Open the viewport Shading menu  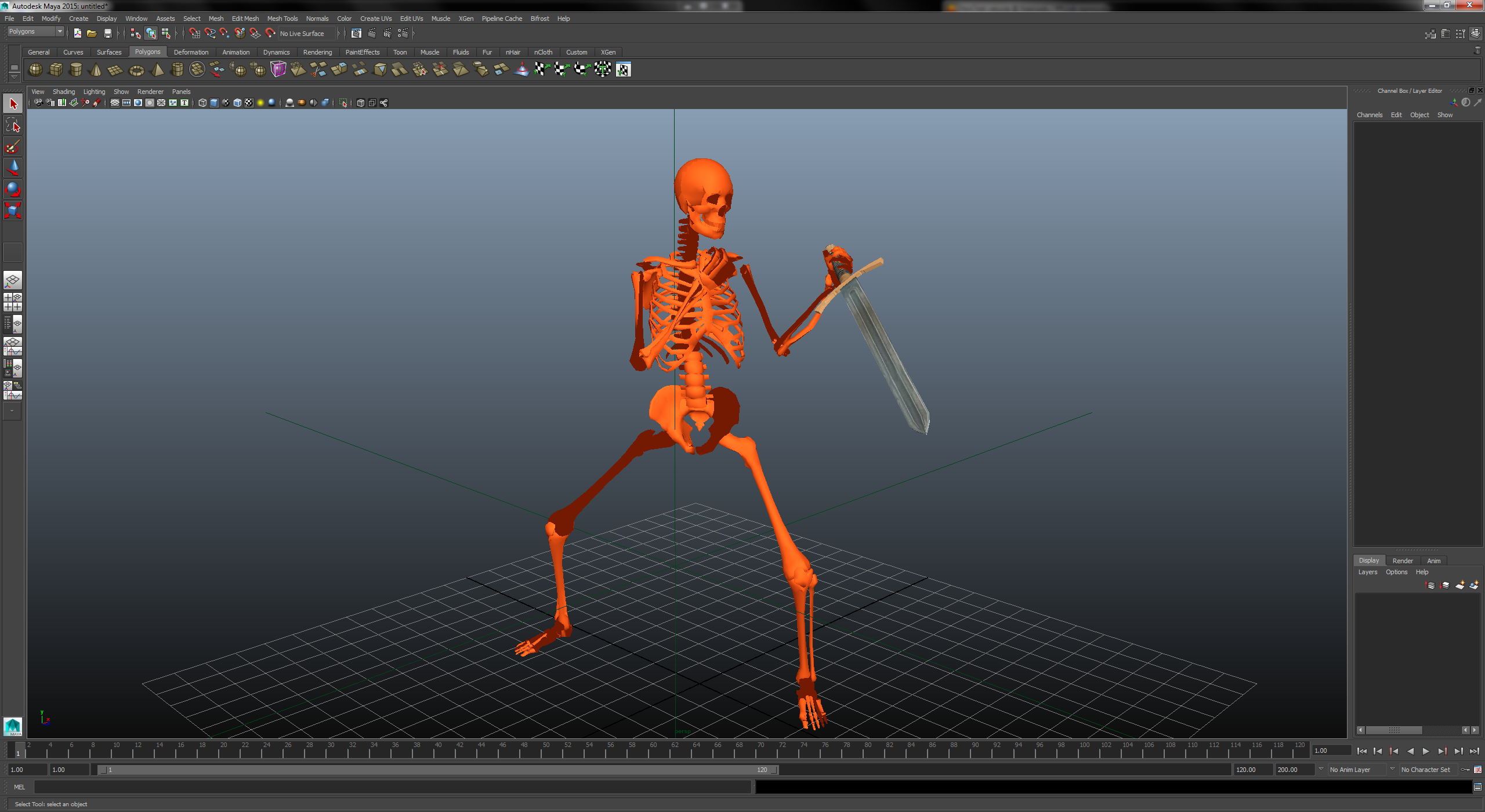(64, 92)
